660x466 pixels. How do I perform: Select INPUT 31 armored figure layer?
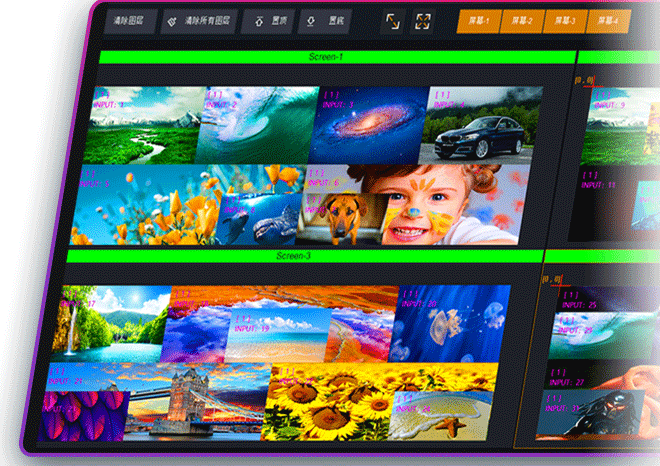(589, 413)
